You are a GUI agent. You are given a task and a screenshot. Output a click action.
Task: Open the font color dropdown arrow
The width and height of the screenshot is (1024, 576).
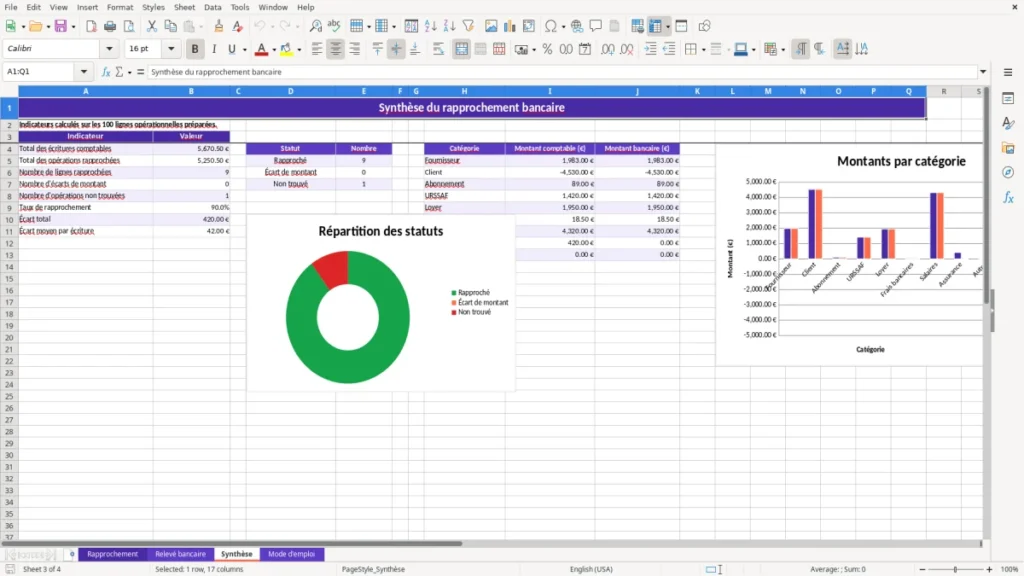[274, 50]
